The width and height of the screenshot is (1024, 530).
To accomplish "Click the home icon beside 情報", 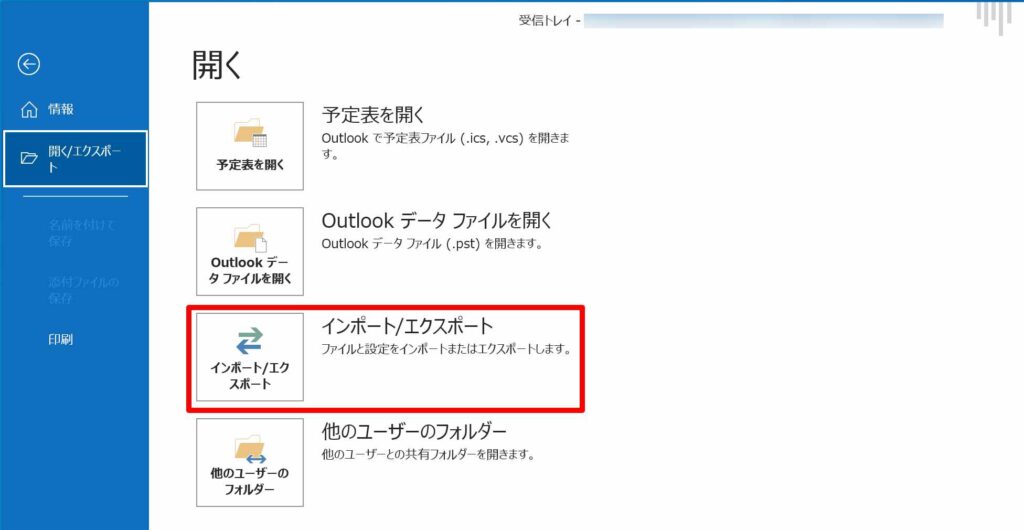I will pyautogui.click(x=29, y=110).
